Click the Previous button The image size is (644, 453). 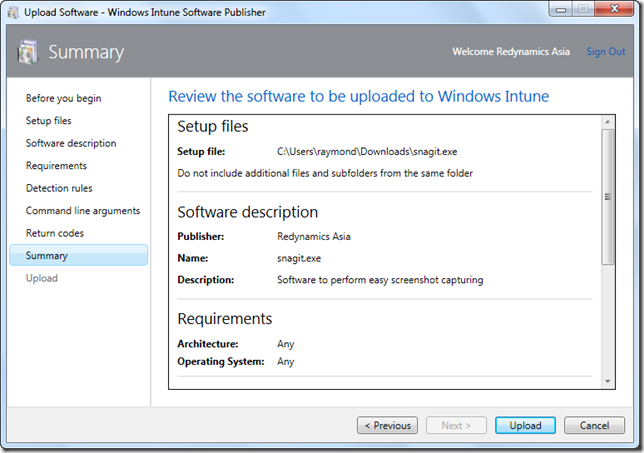pos(387,425)
